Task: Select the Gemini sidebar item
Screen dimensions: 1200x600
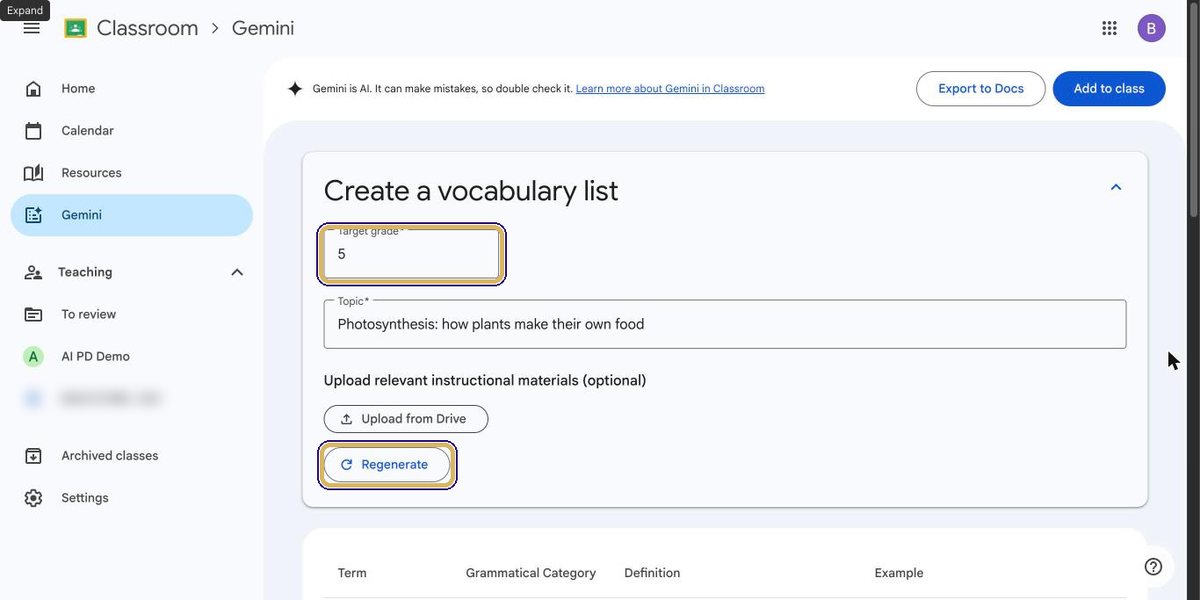Action: (x=131, y=215)
